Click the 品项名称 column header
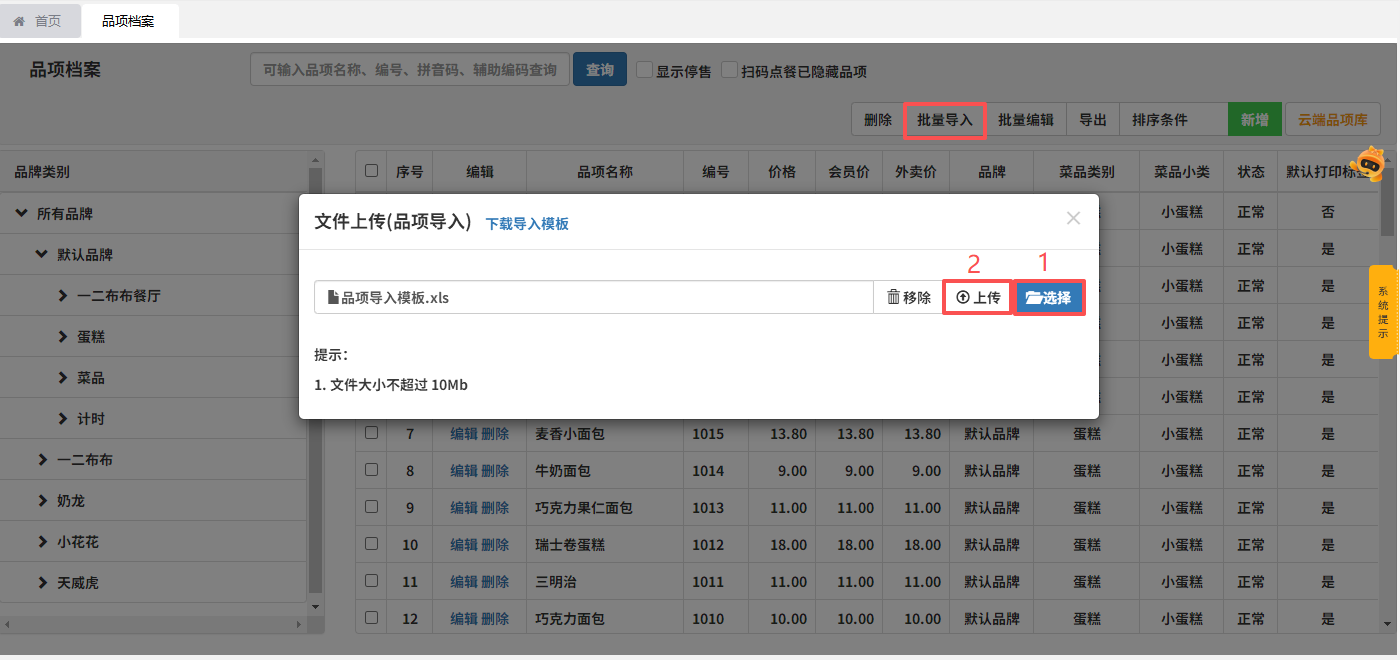 click(605, 171)
